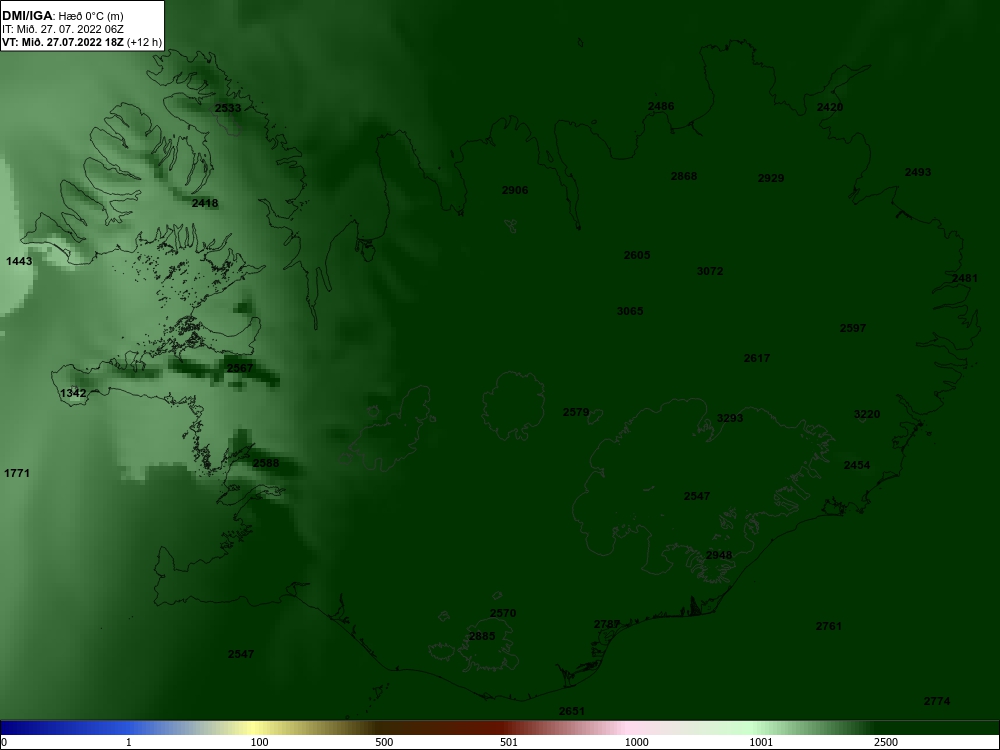
Task: Click the 501 label on the color scale
Action: [x=510, y=742]
